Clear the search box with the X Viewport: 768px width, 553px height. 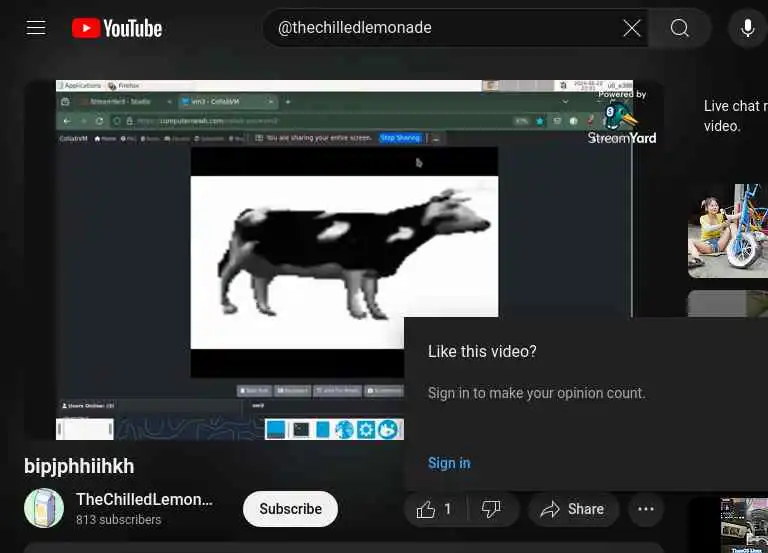632,28
